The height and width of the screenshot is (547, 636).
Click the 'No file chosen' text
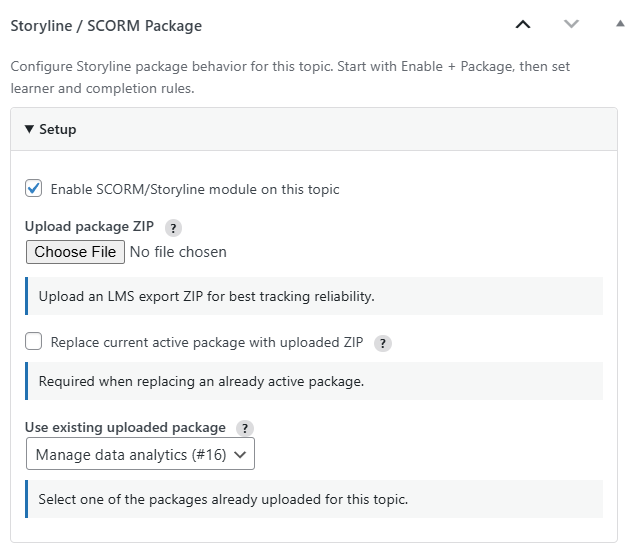click(x=178, y=252)
